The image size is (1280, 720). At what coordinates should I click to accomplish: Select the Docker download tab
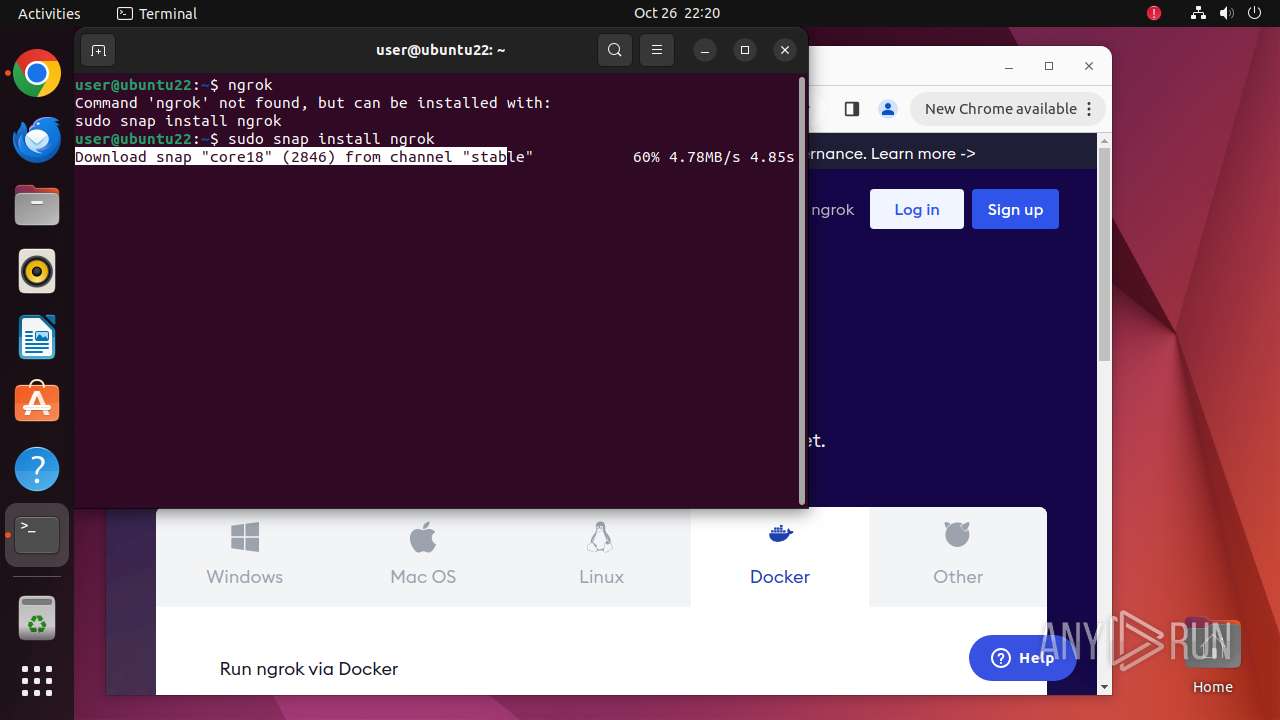click(x=780, y=556)
